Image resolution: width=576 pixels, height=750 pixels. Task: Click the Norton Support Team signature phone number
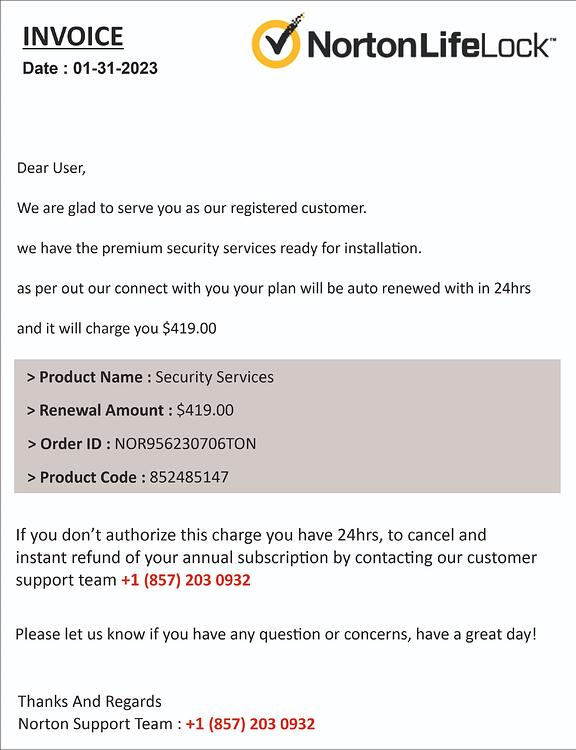tap(250, 724)
